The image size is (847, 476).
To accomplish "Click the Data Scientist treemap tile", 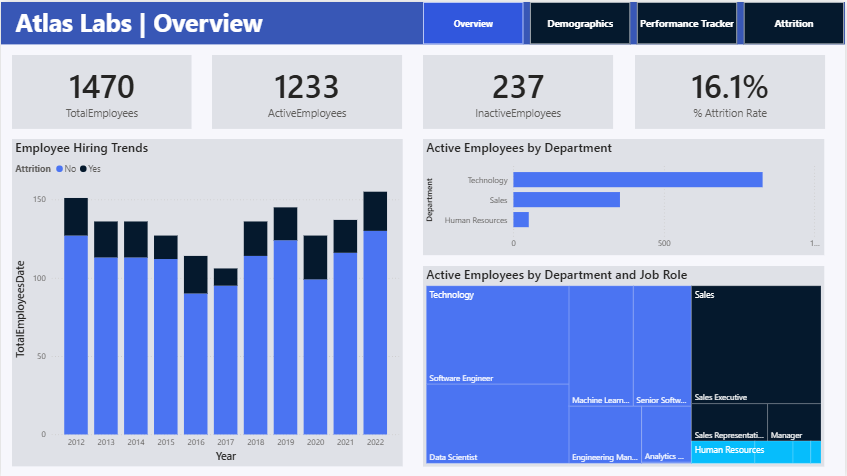I will point(498,424).
